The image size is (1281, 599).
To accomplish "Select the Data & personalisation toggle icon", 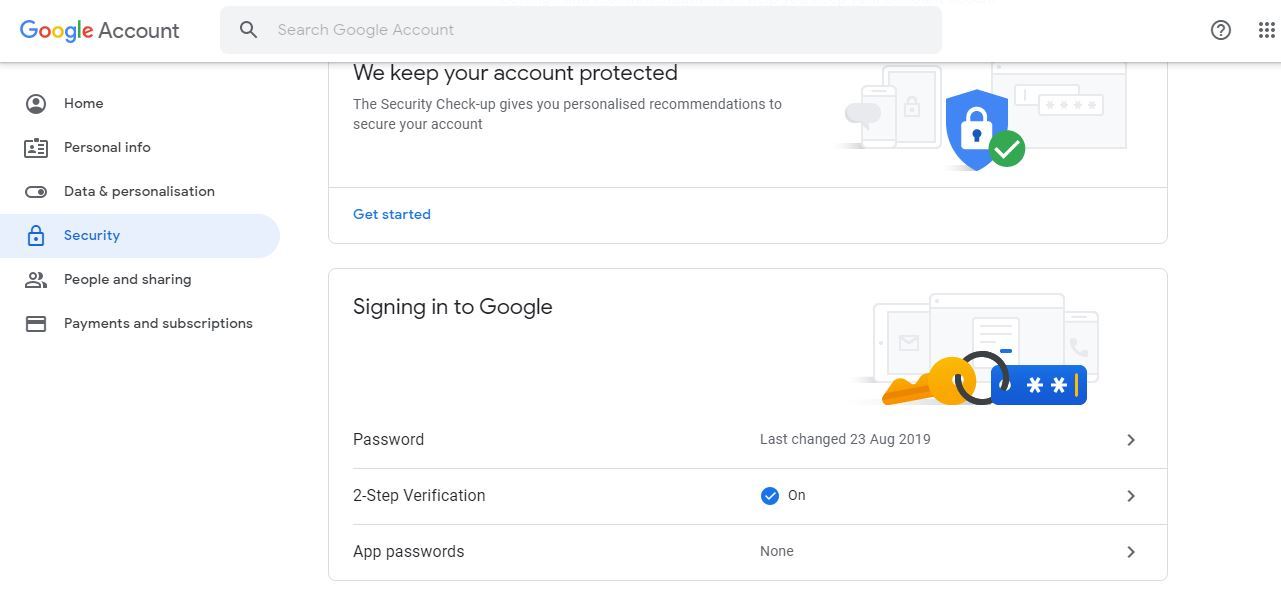I will tap(36, 191).
